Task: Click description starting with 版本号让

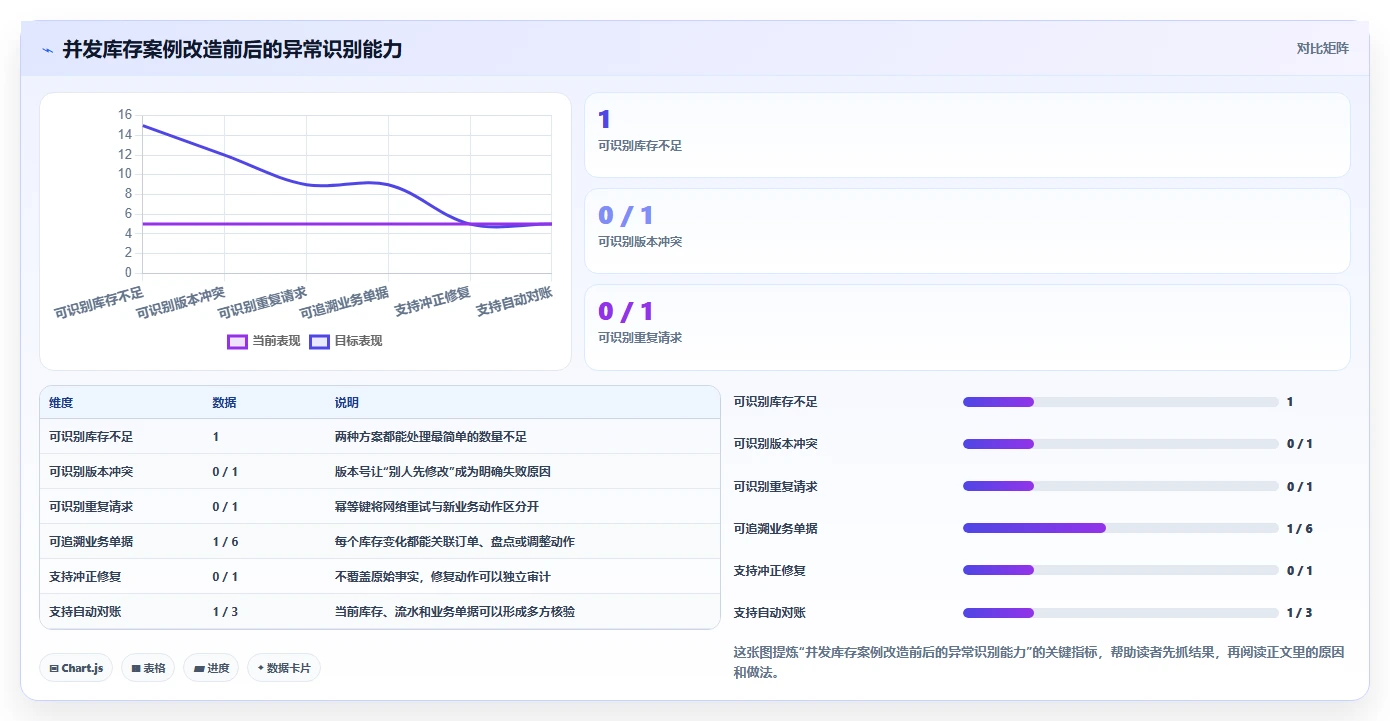Action: [442, 472]
